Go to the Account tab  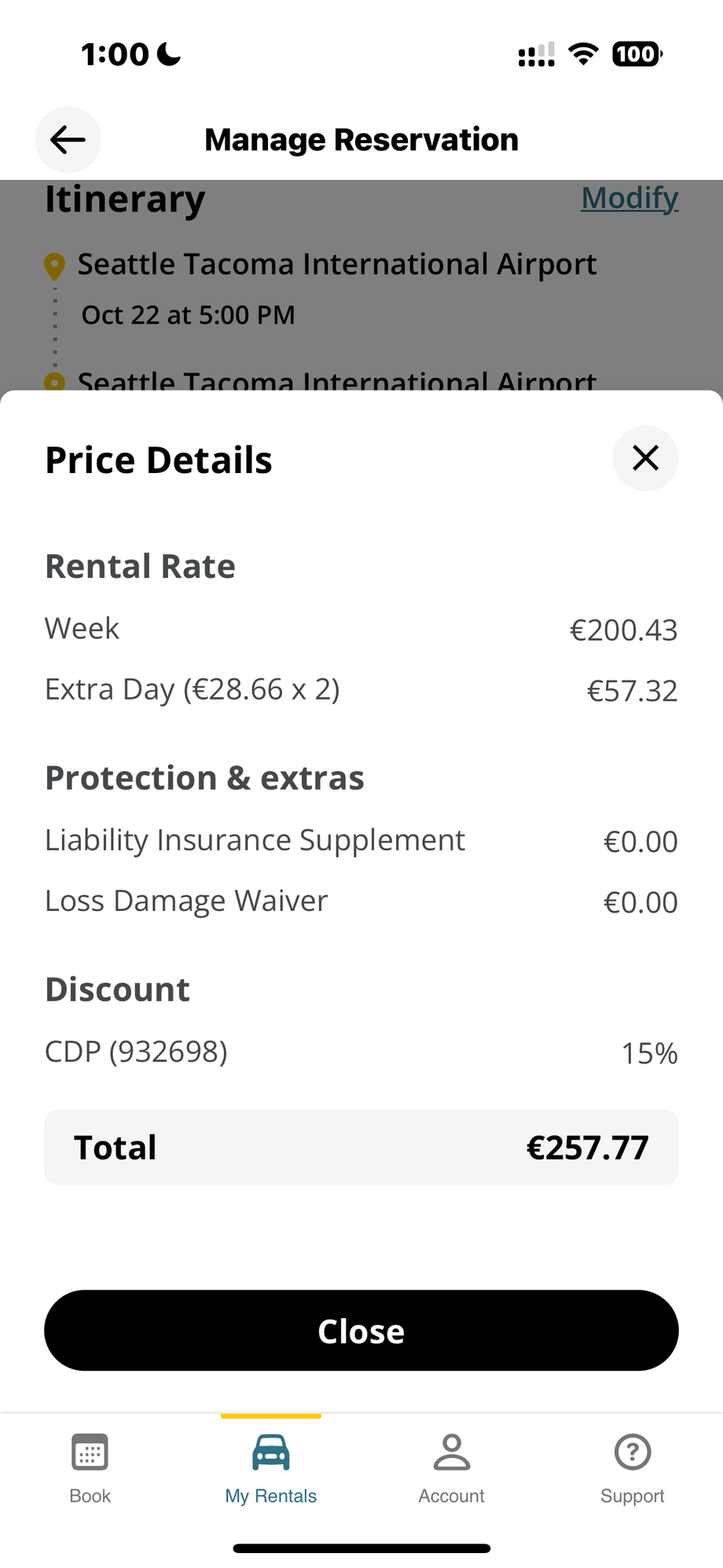451,1467
